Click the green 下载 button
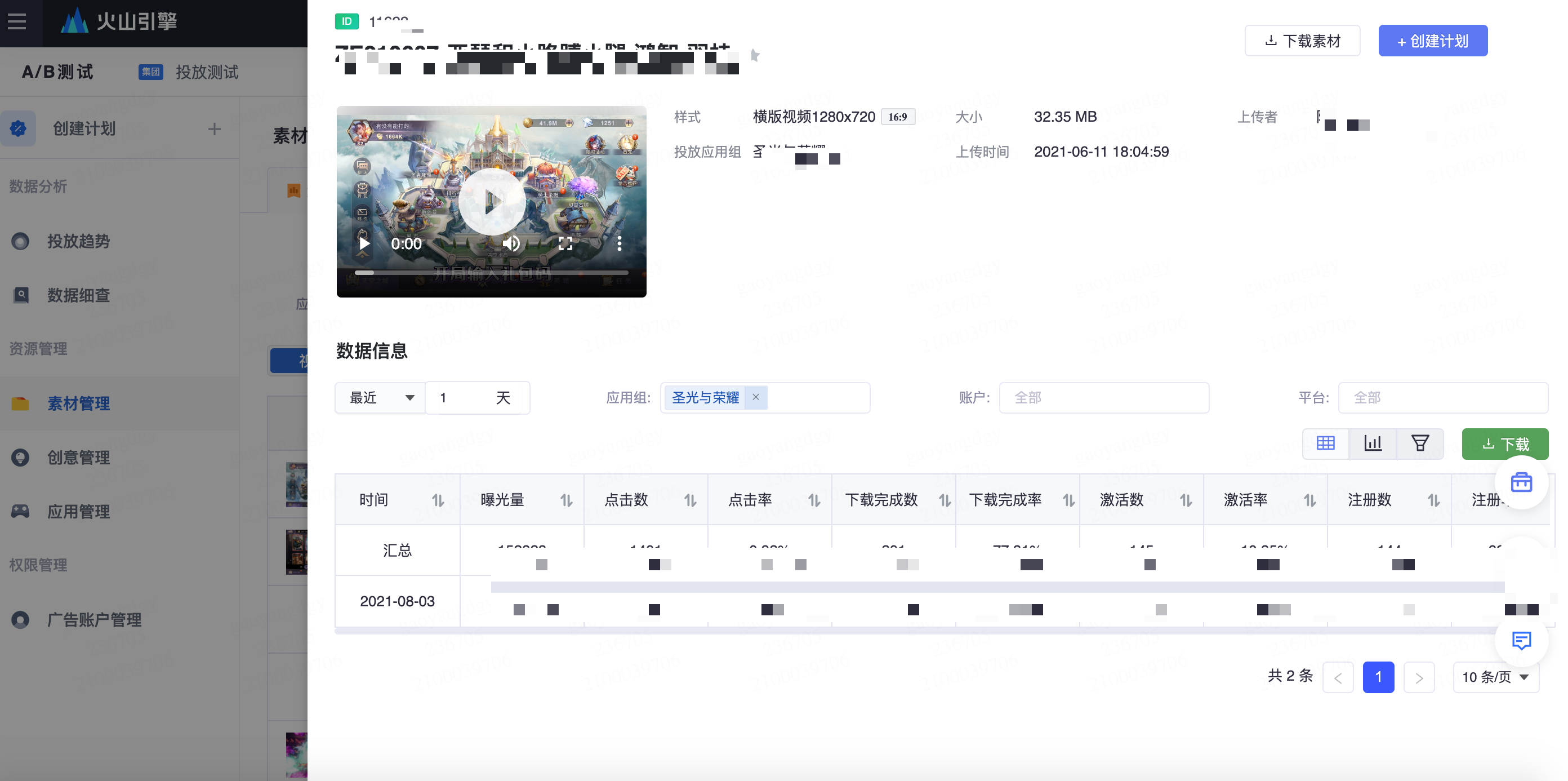Screen dimensions: 1568x781 click(1505, 444)
